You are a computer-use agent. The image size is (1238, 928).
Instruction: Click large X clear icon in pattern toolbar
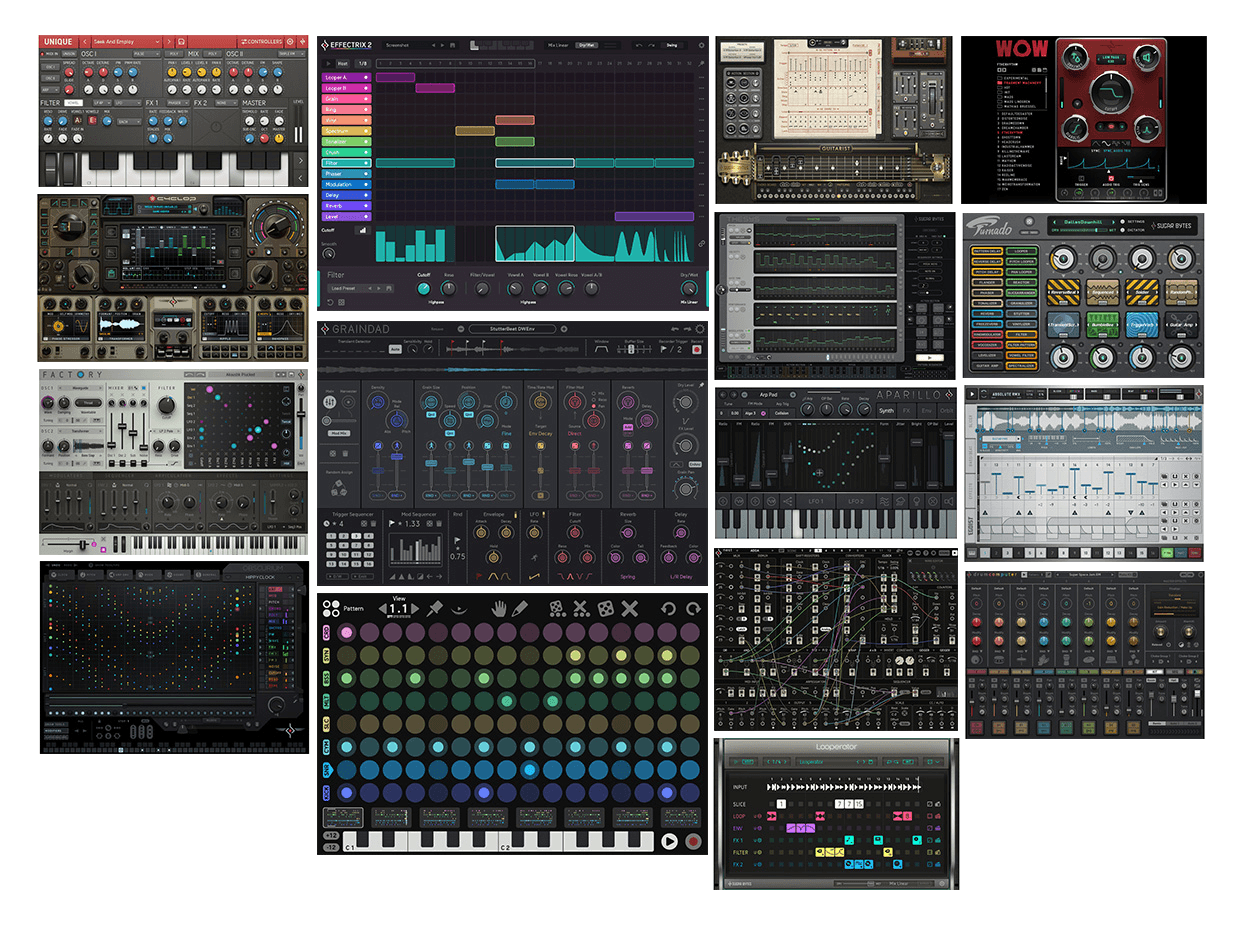(x=629, y=608)
